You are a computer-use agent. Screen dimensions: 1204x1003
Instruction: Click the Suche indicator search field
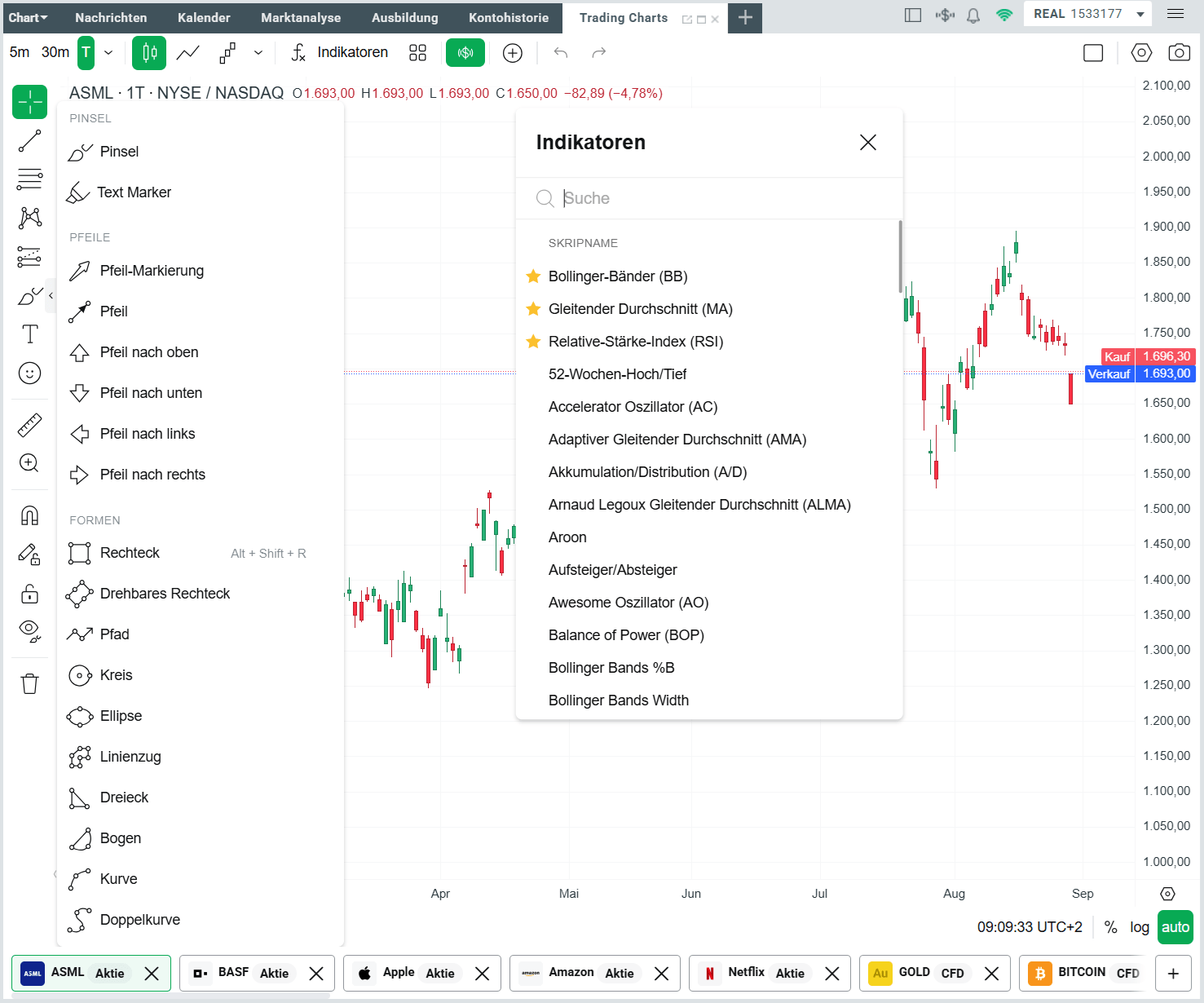pos(709,198)
